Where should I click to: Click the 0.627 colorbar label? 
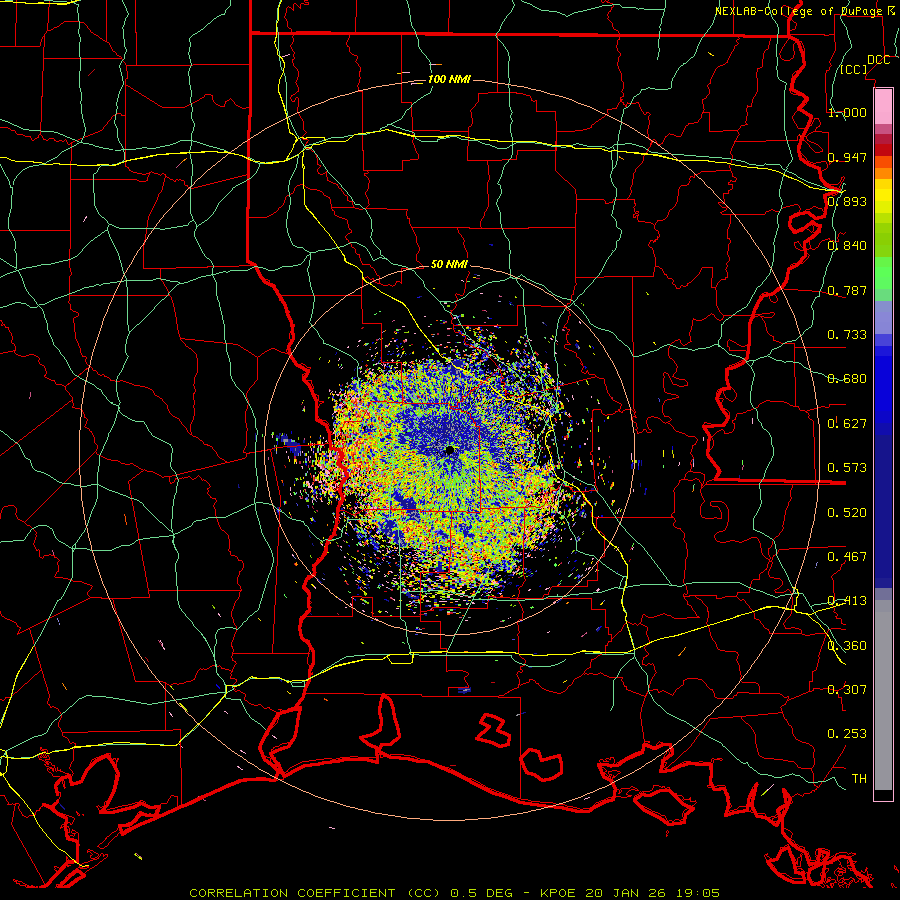847,424
